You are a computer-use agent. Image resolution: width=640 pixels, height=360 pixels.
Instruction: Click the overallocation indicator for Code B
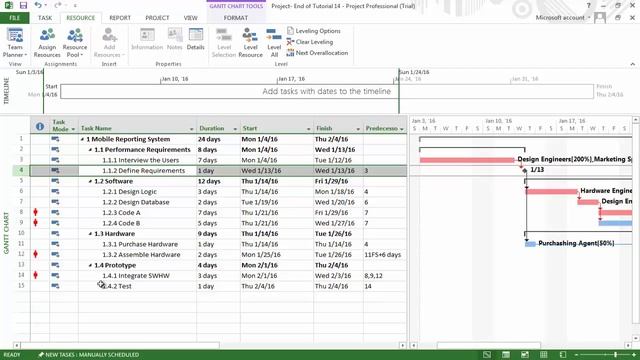[36, 223]
